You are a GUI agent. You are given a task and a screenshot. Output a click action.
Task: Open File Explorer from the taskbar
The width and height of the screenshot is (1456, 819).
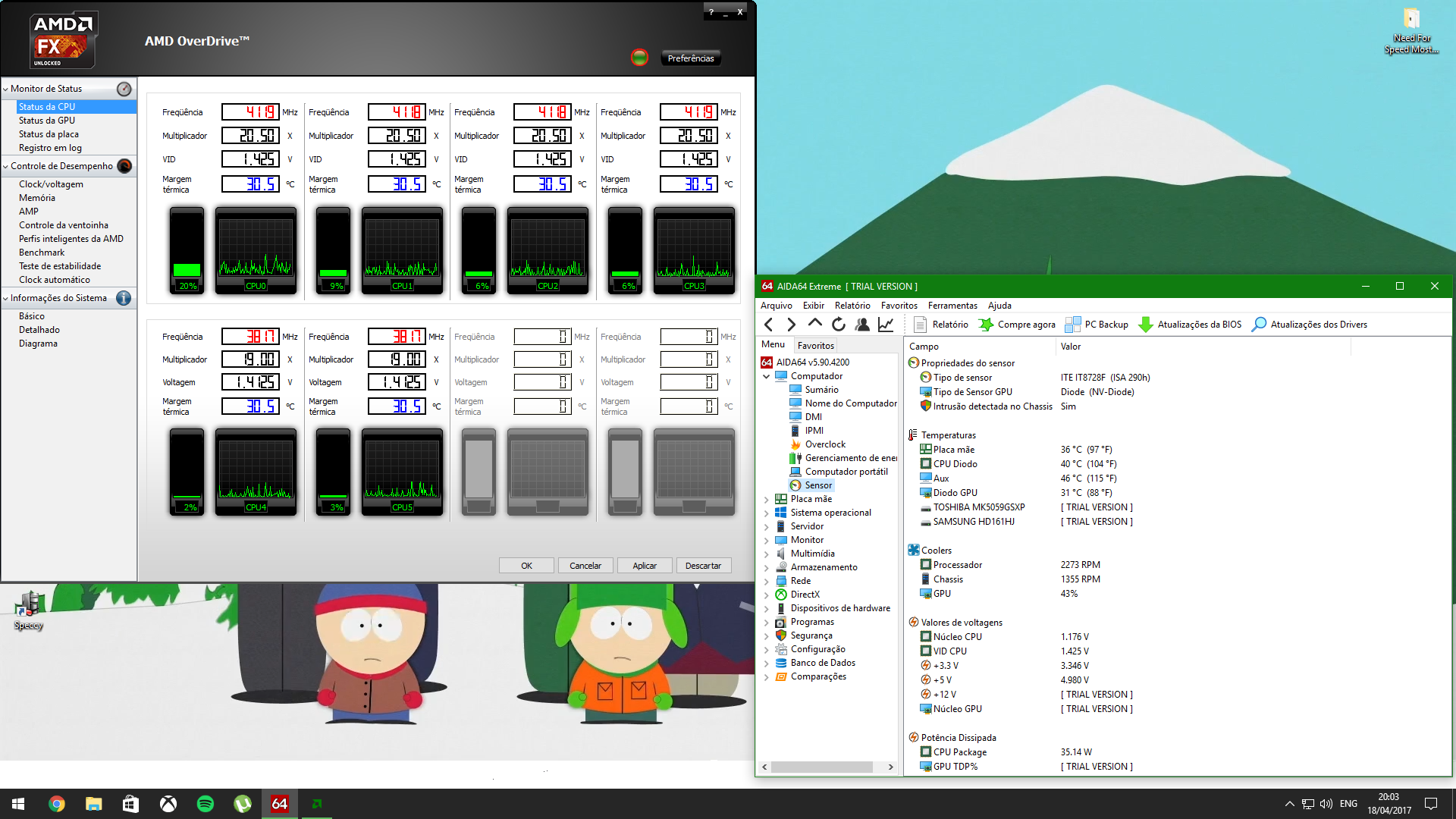[93, 804]
